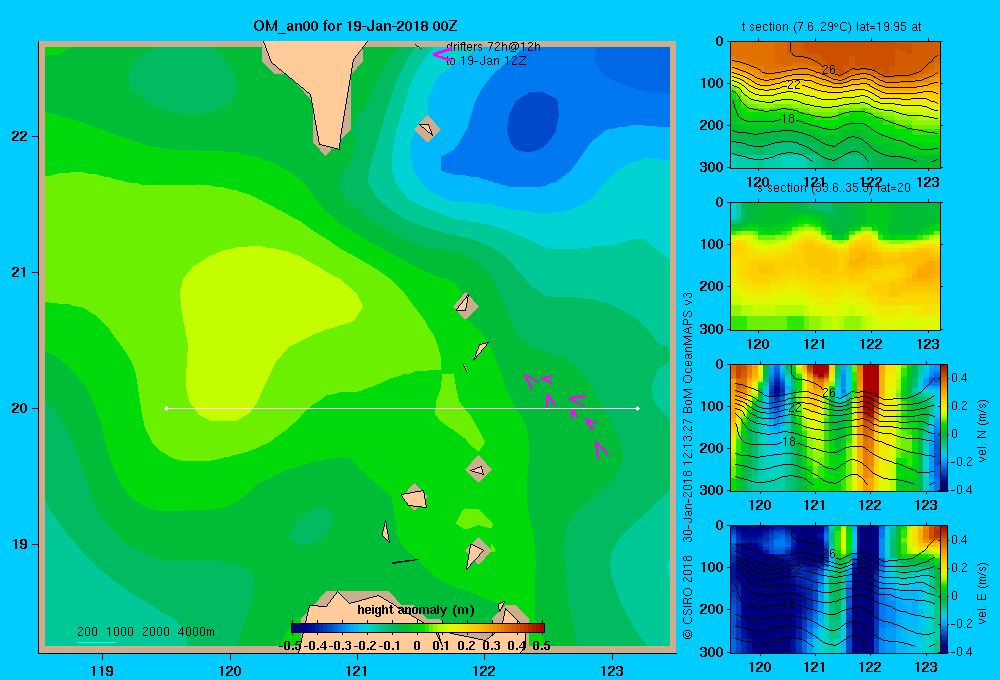Click longitude label 122 on the main map axis
The image size is (1000, 680).
tap(485, 670)
